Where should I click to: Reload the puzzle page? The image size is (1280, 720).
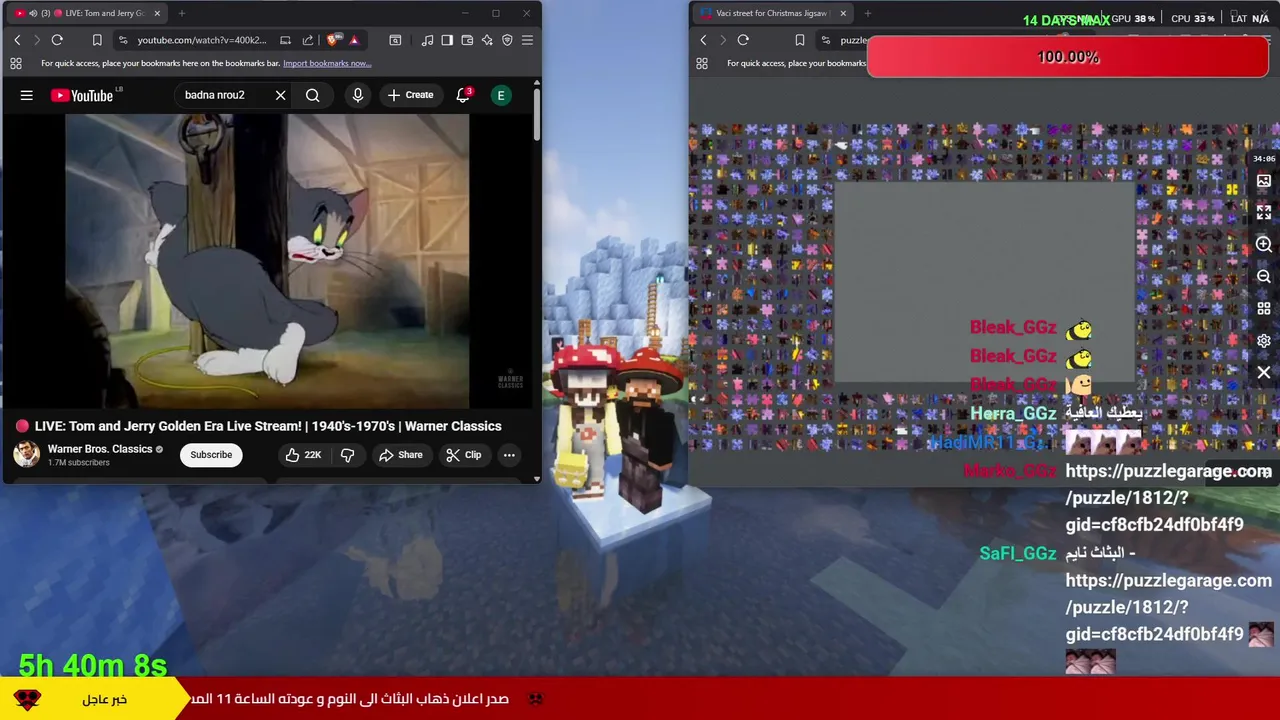click(x=743, y=40)
